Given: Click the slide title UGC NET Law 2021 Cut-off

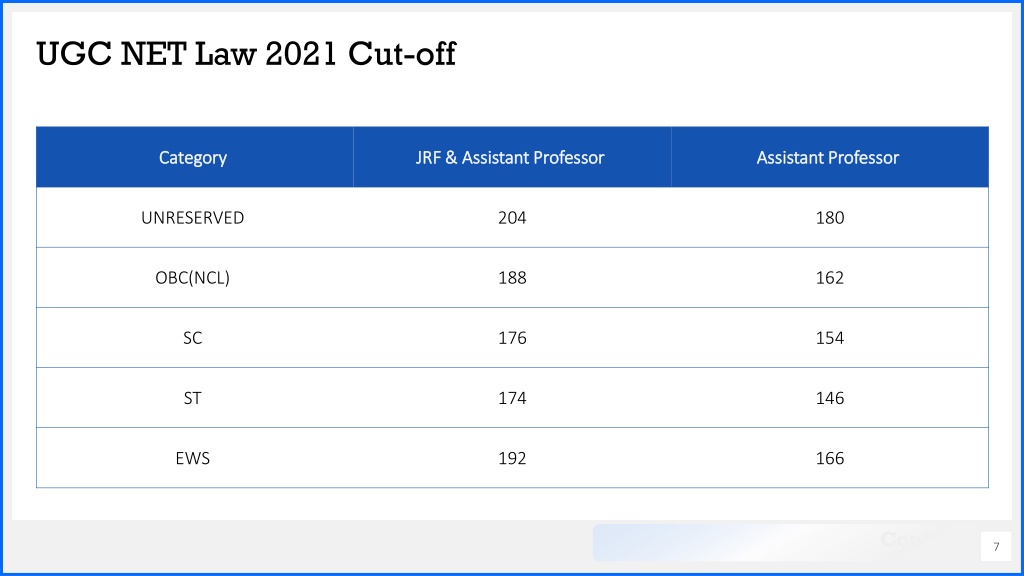Looking at the screenshot, I should point(246,54).
